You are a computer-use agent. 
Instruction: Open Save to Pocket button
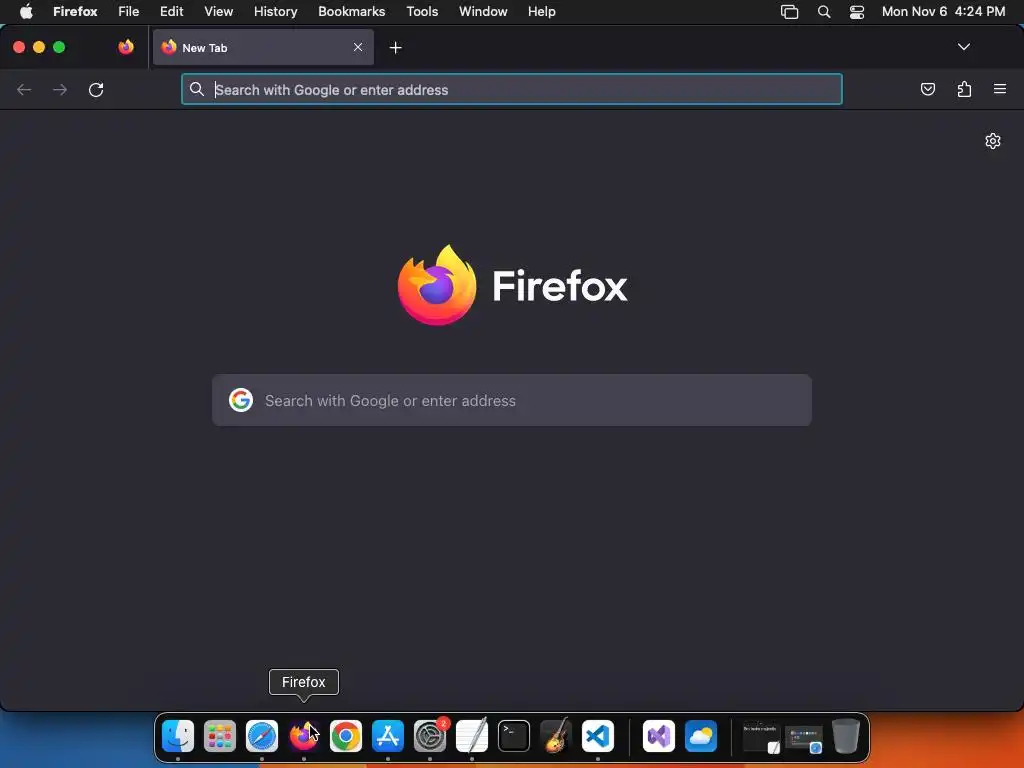pos(927,89)
